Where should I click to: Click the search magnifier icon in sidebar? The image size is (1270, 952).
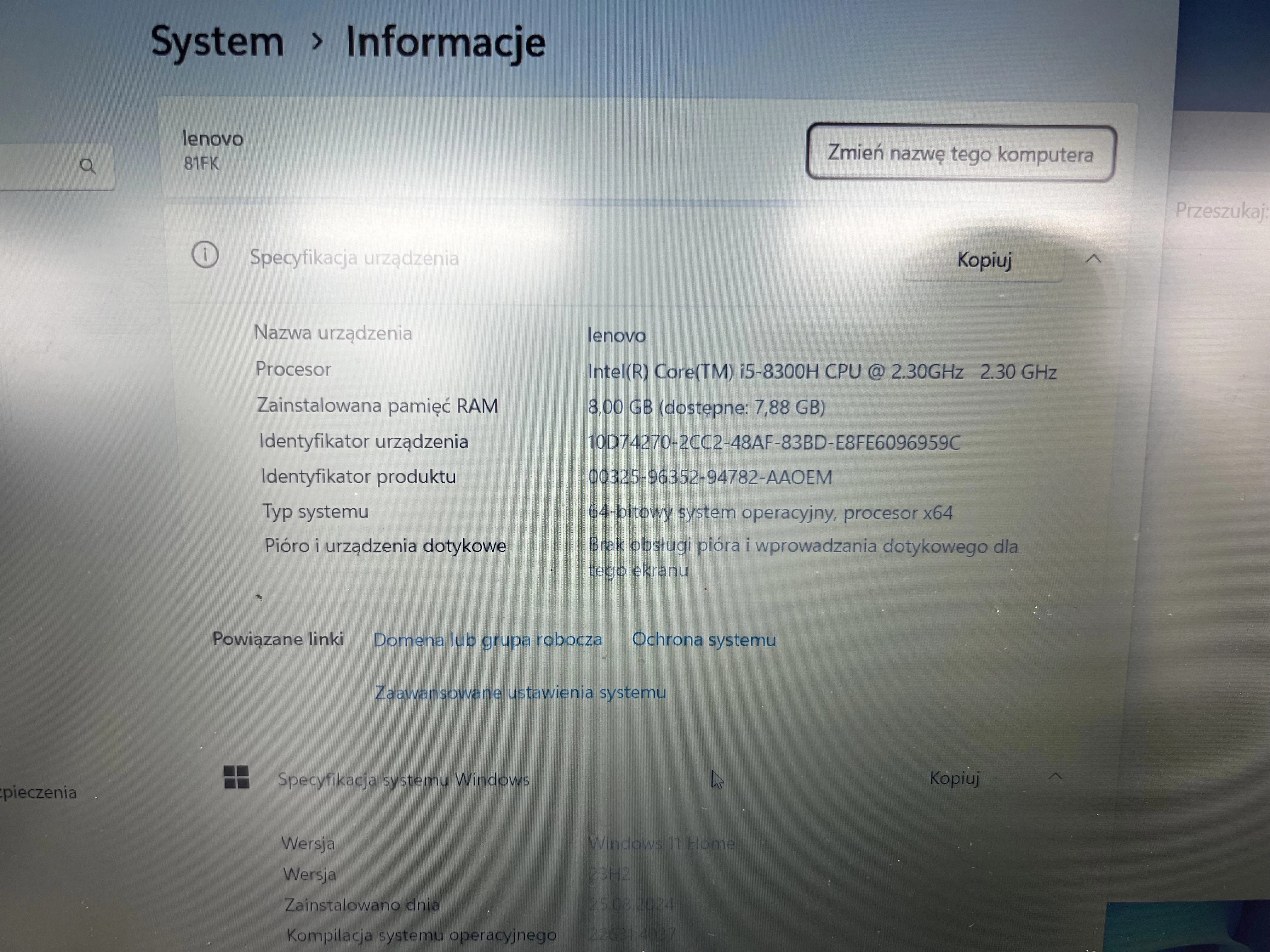click(88, 167)
